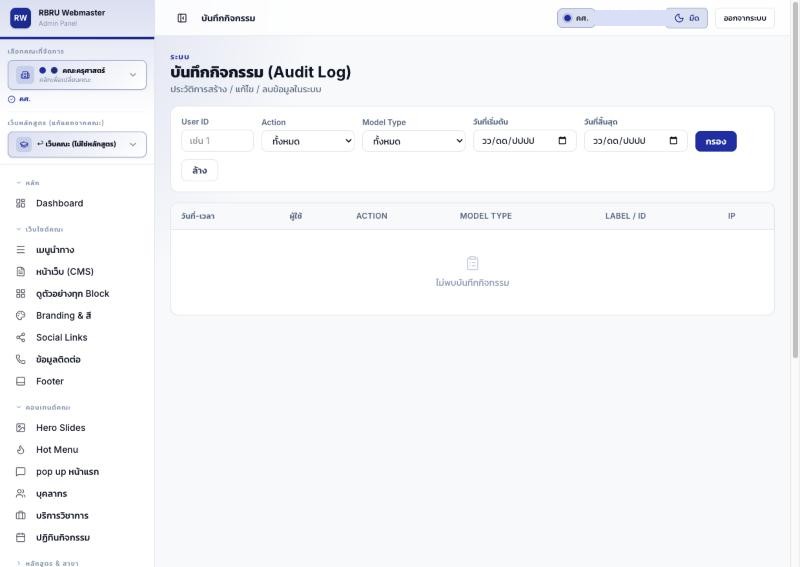This screenshot has height=567, width=800.
Task: Collapse the หลัก sidebar section
Action: point(28,183)
